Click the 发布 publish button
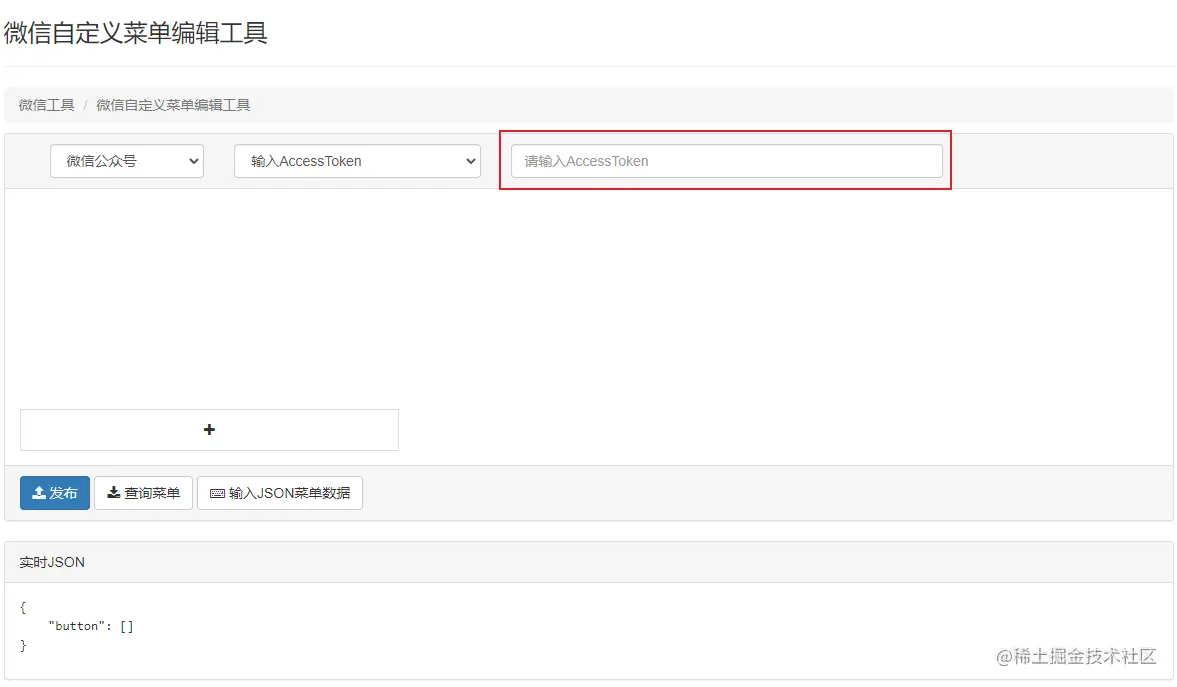Screen dimensions: 1177x687 point(55,493)
